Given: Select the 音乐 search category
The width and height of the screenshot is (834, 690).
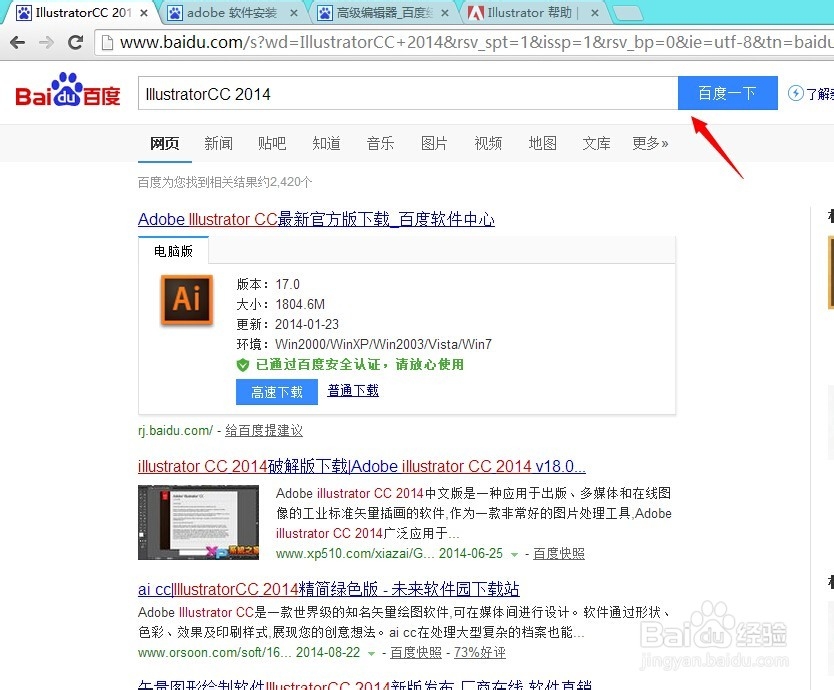Looking at the screenshot, I should [x=380, y=143].
